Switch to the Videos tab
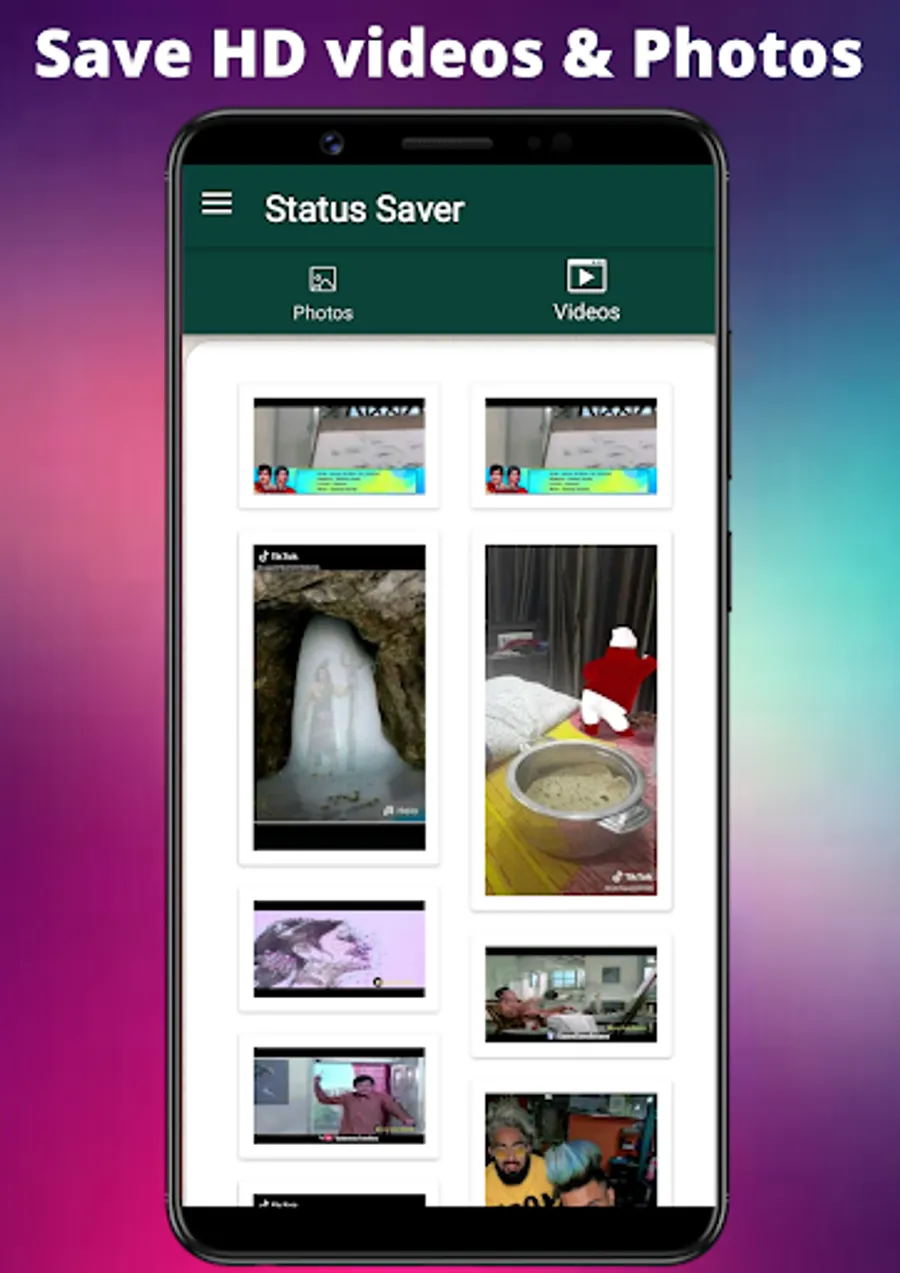900x1273 pixels. [x=587, y=290]
